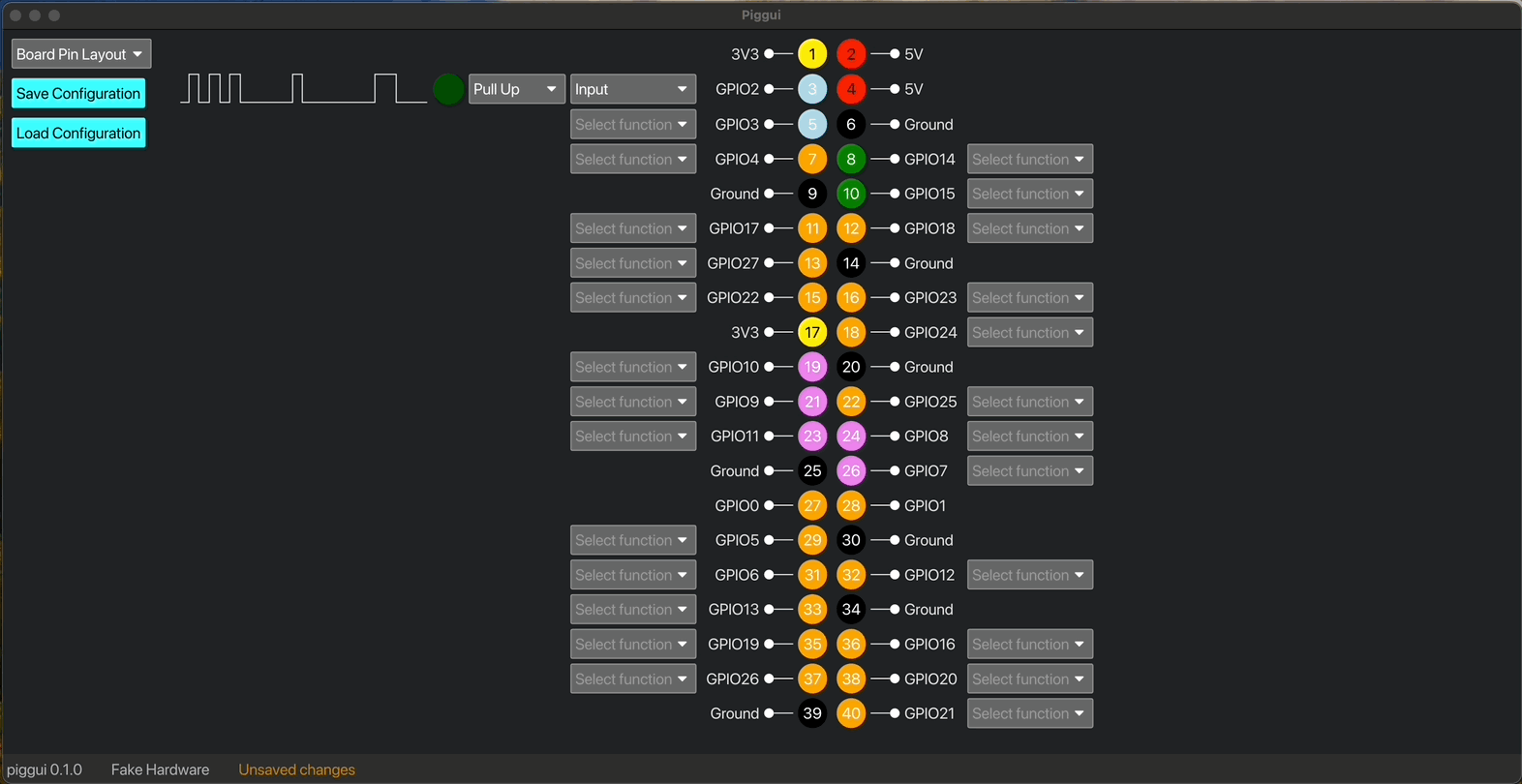Viewport: 1522px width, 784px height.
Task: Click the Unsaved changes status text
Action: tap(296, 769)
